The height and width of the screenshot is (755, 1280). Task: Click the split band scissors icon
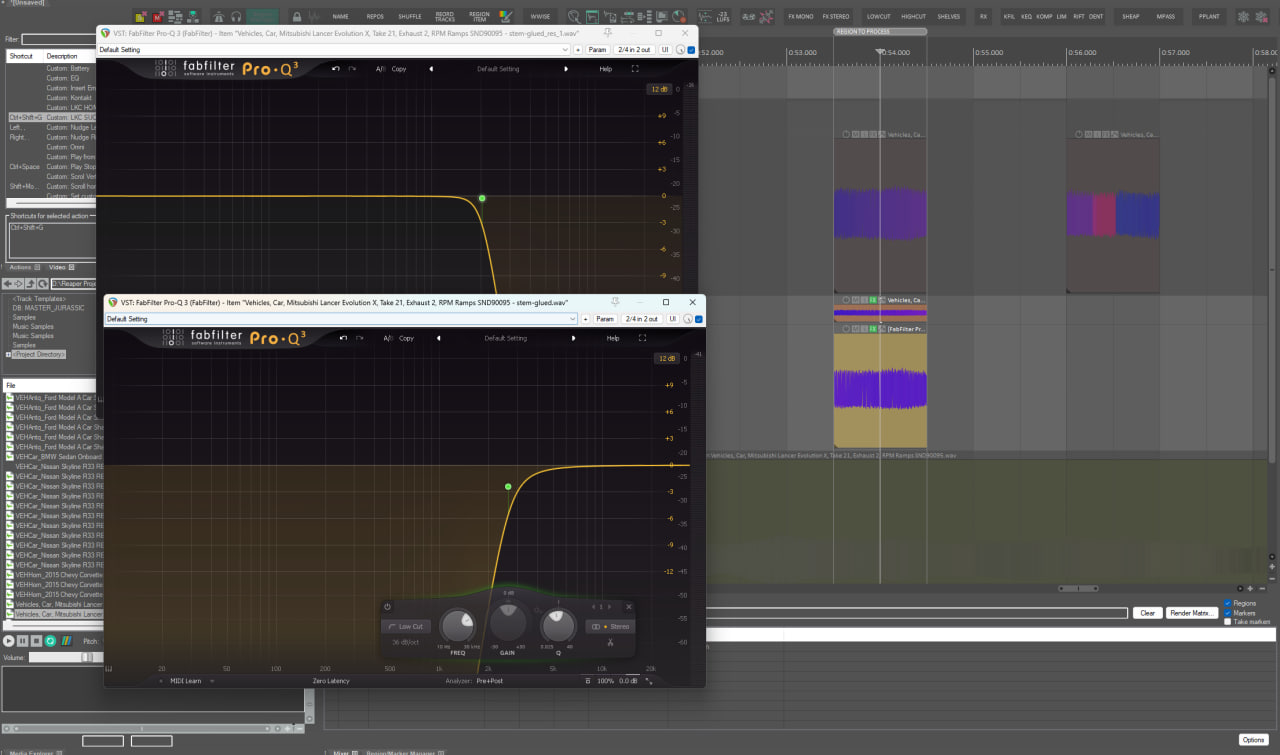pos(610,642)
